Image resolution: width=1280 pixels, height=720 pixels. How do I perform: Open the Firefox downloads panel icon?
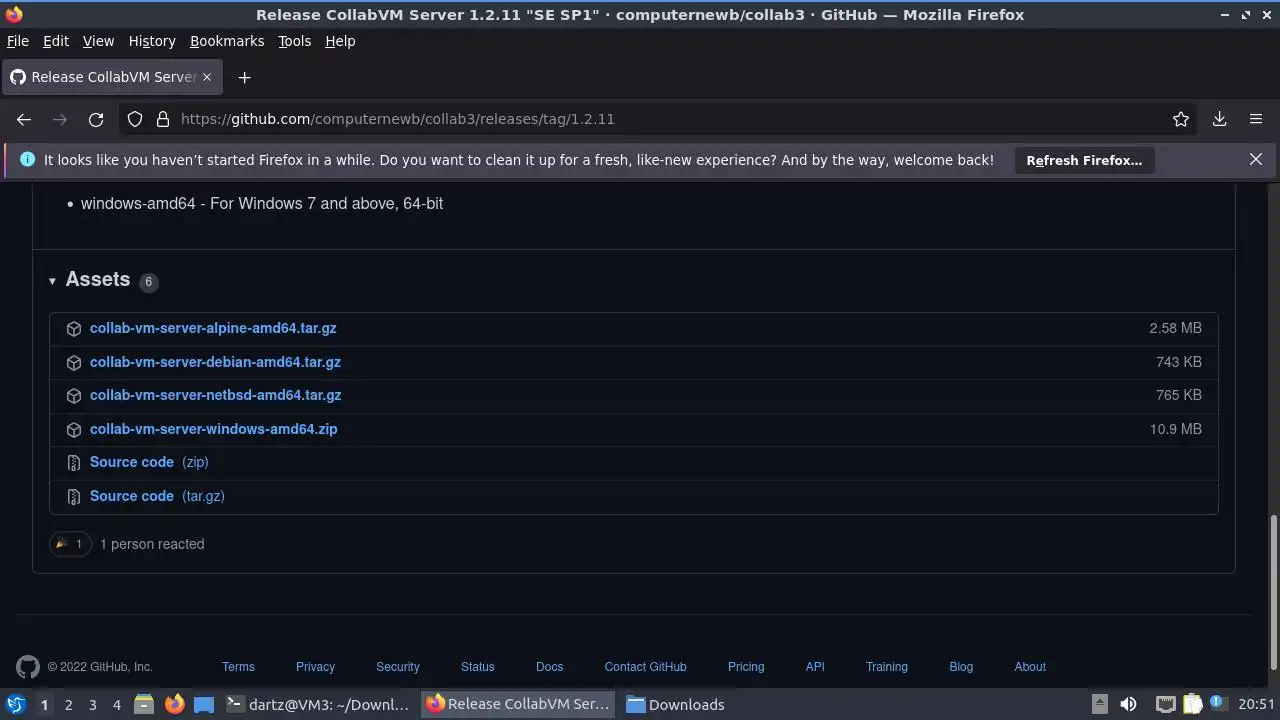click(x=1220, y=119)
